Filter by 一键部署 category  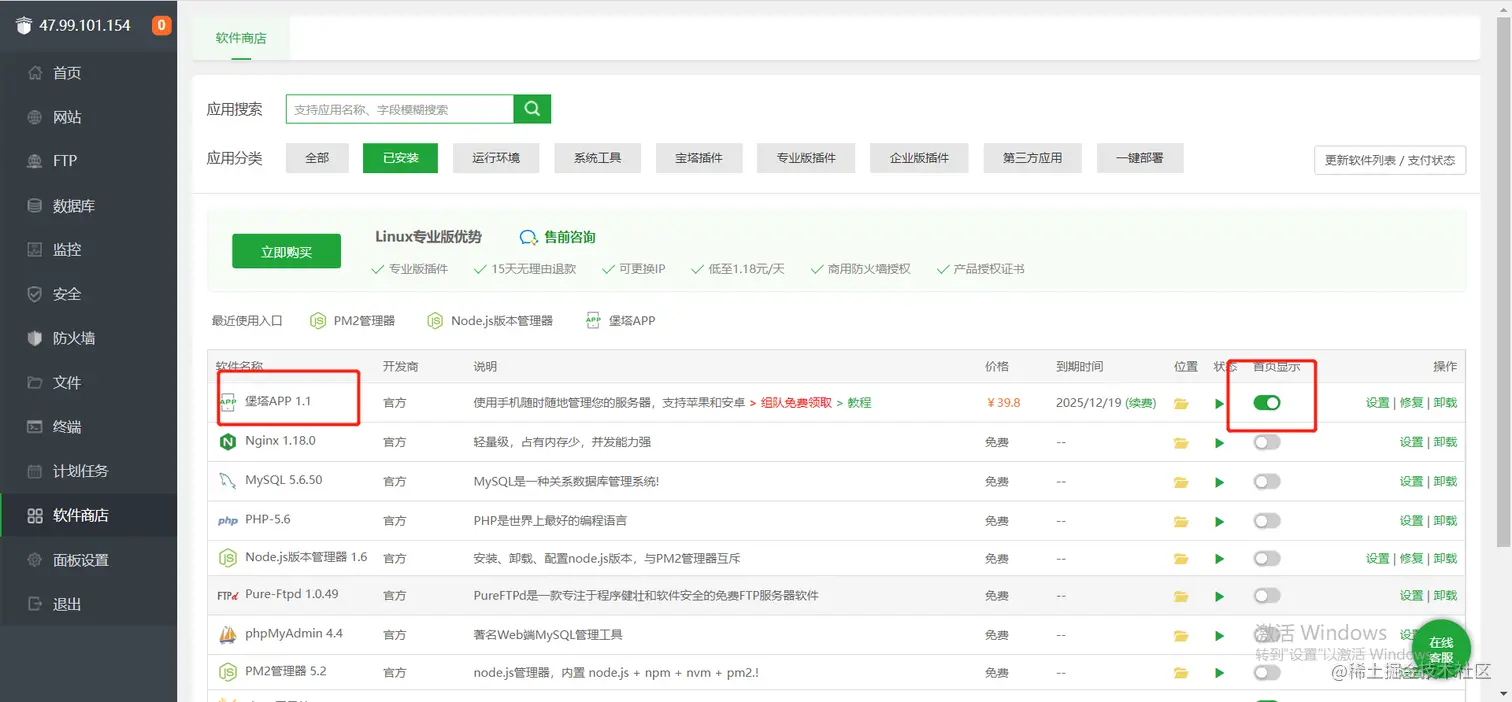click(x=1139, y=158)
